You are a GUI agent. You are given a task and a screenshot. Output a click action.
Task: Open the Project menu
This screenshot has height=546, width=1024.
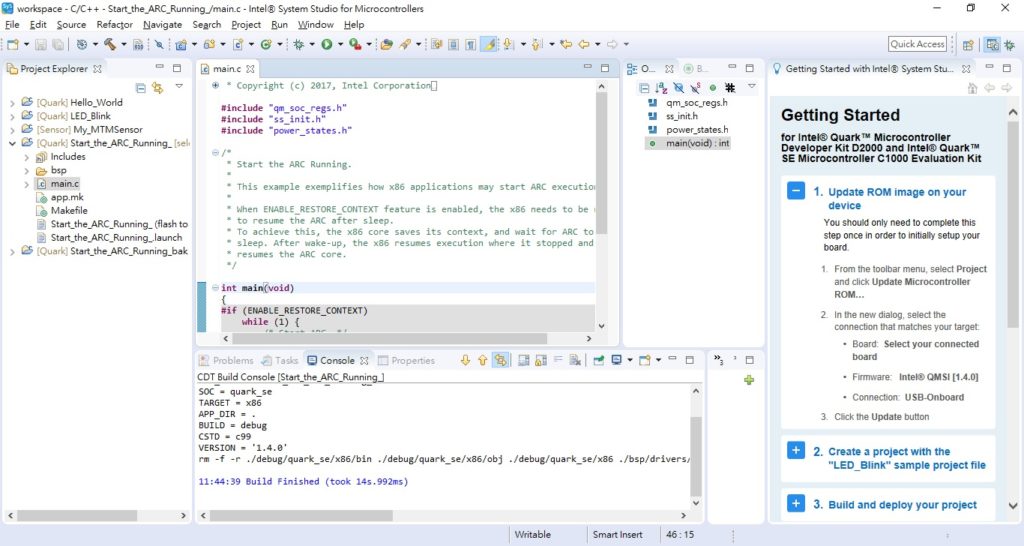pos(246,25)
